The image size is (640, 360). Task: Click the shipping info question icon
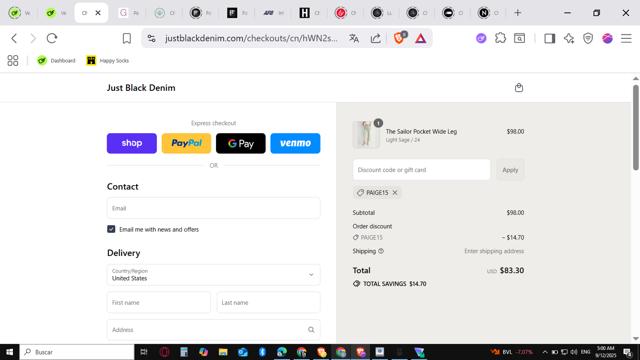click(x=381, y=251)
